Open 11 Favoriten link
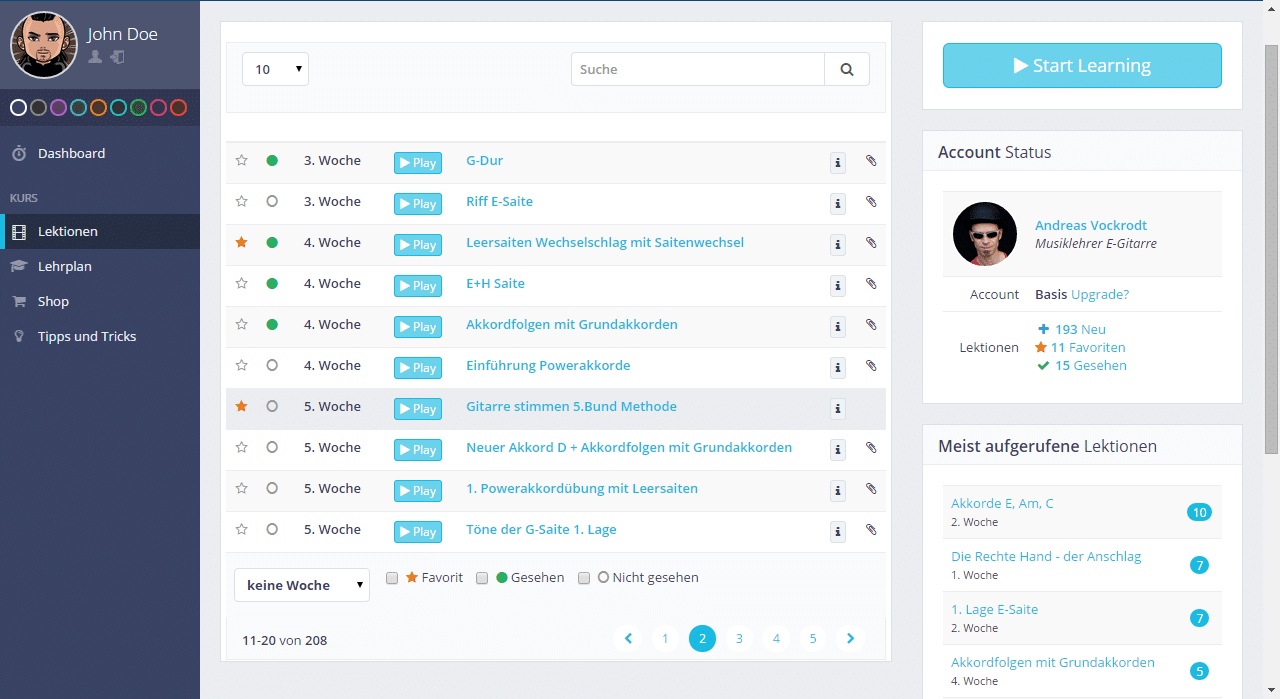Screen dimensions: 1280x699 point(1088,347)
